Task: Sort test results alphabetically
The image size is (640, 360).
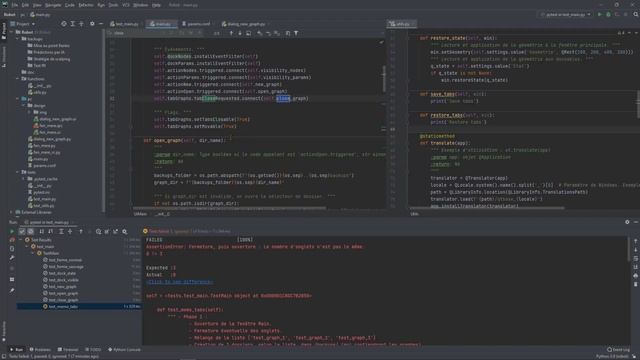Action: 41,231
